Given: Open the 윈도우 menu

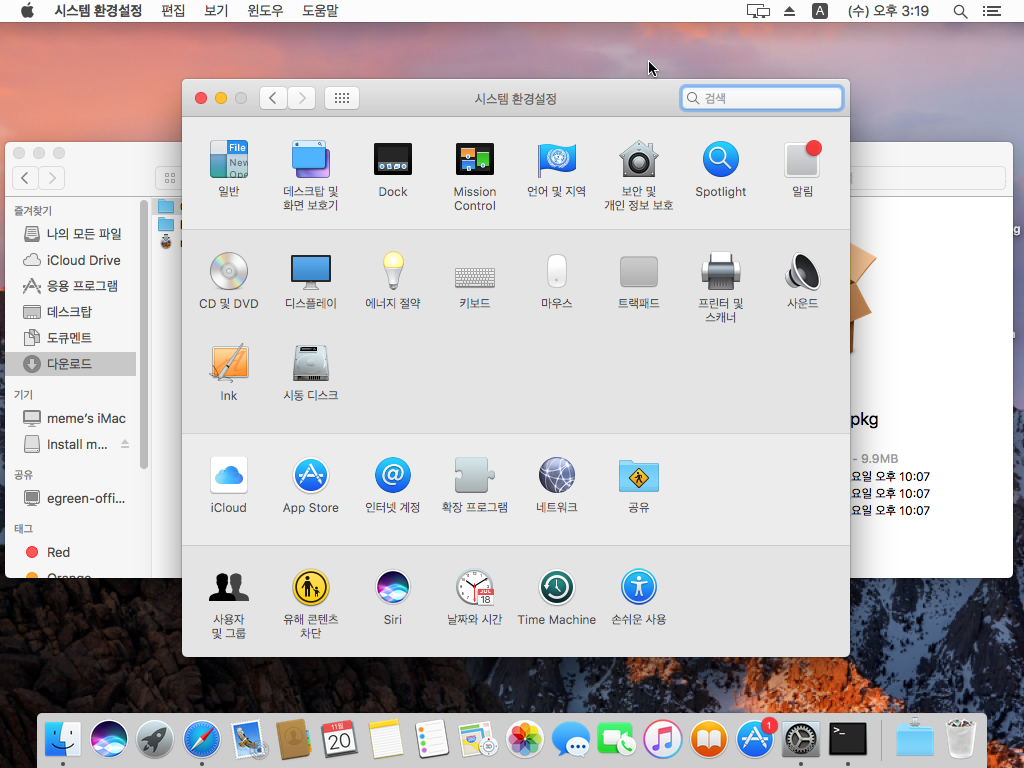Looking at the screenshot, I should (264, 10).
